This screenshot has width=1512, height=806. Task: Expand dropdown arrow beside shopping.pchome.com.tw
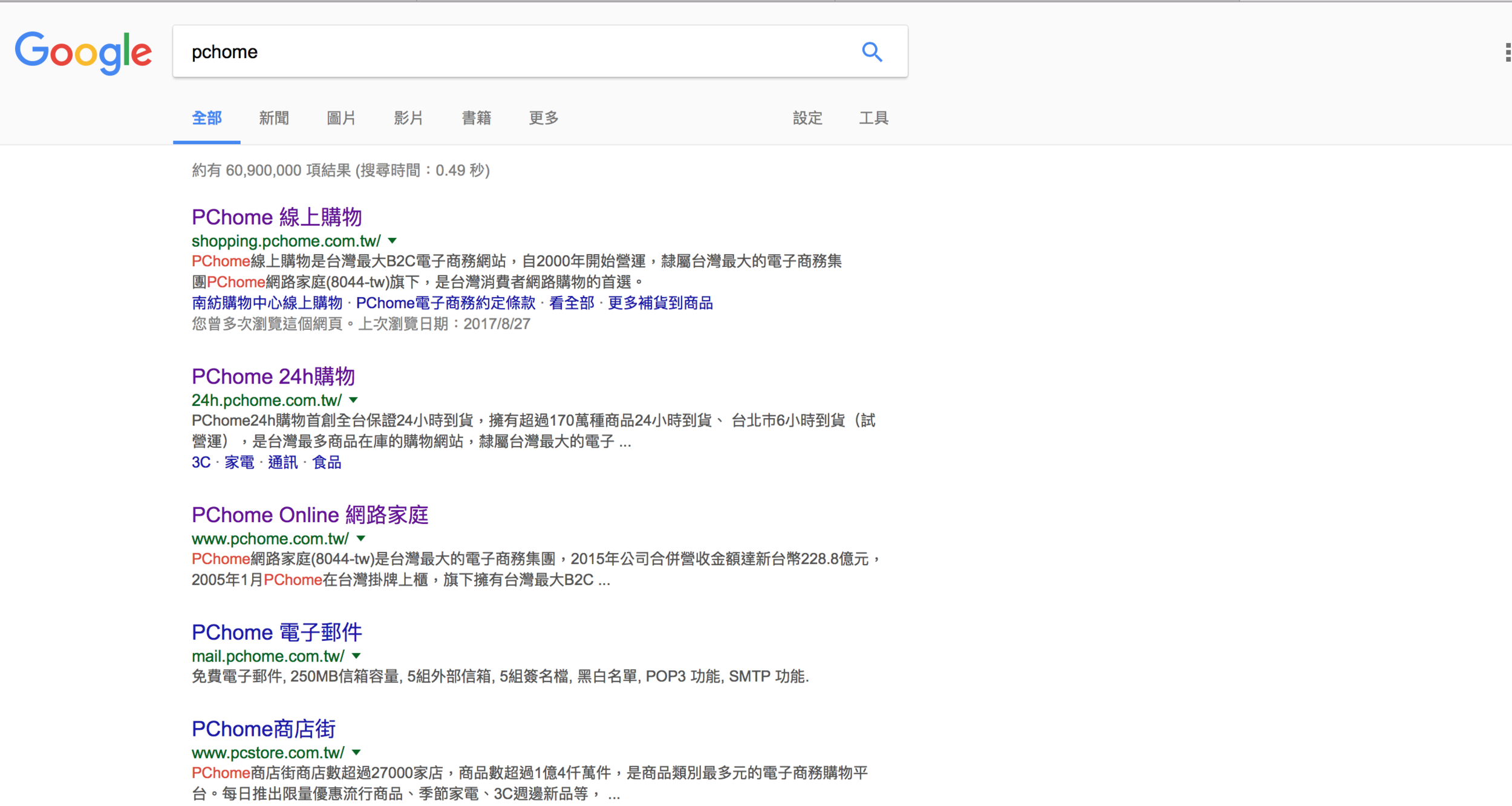tap(393, 241)
